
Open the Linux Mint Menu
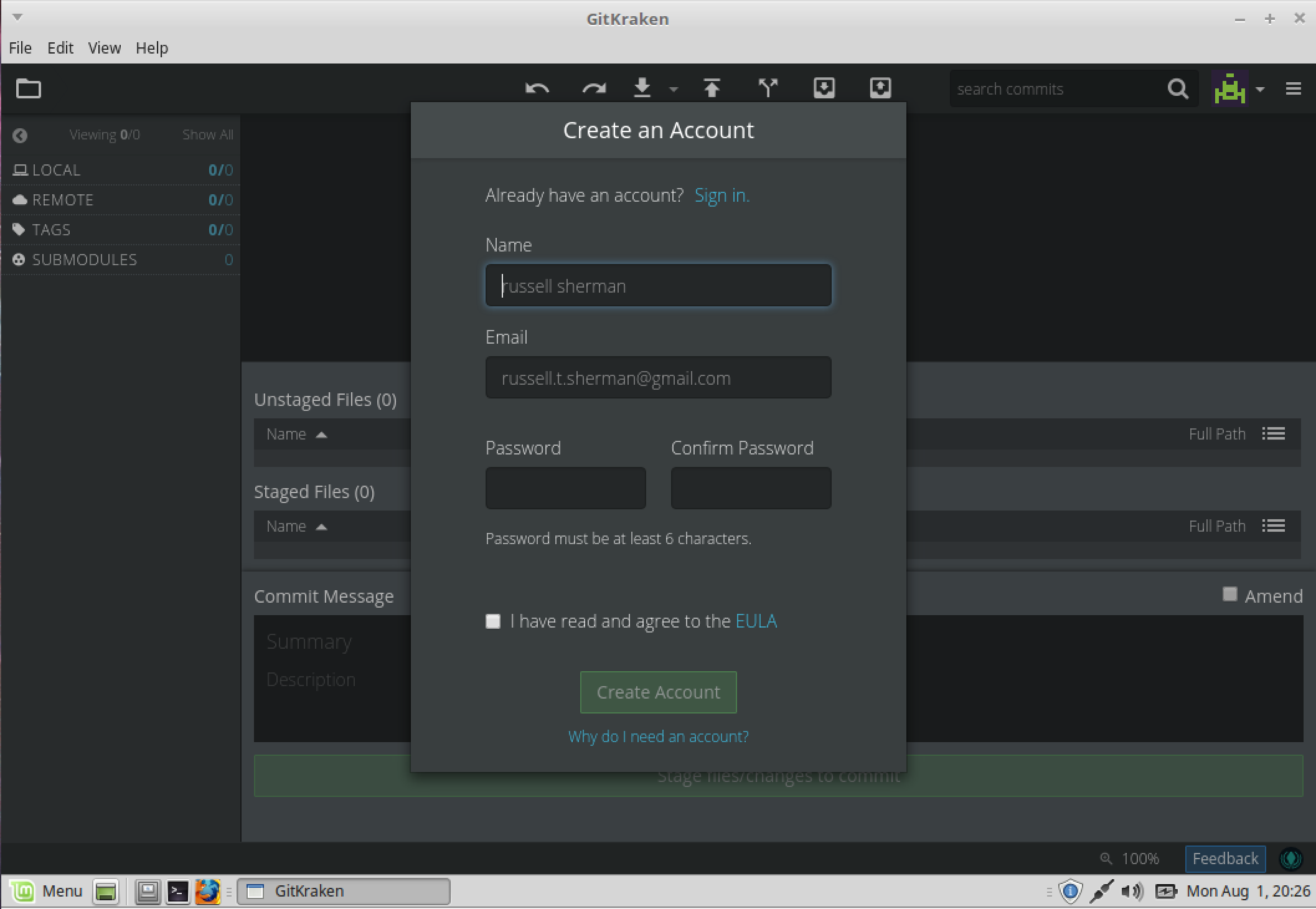pos(47,892)
